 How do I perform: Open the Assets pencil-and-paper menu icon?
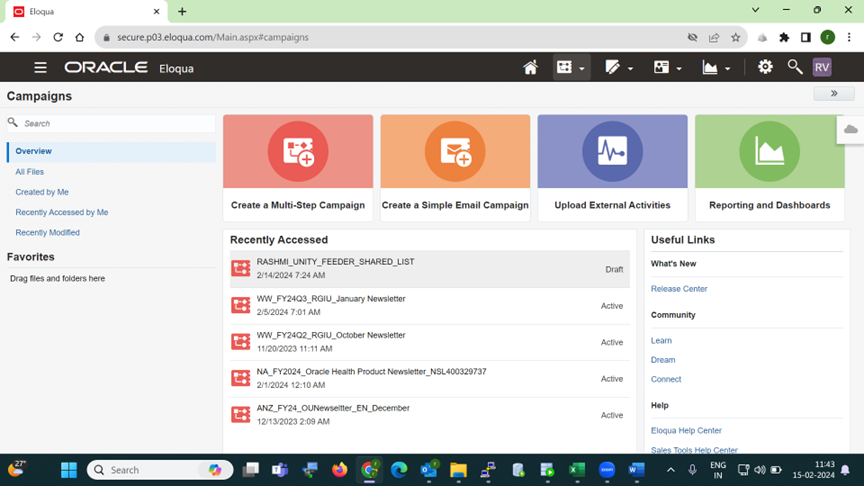(x=612, y=67)
